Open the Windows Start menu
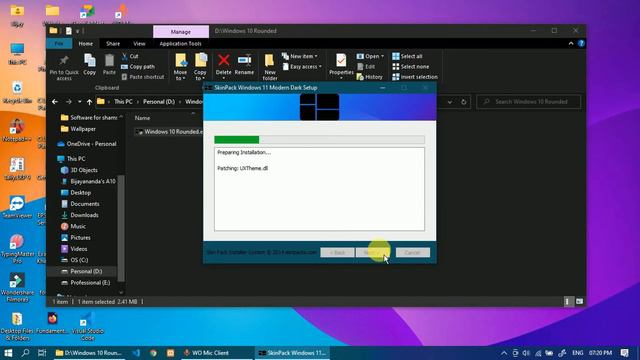This screenshot has width=640, height=360. coord(8,353)
